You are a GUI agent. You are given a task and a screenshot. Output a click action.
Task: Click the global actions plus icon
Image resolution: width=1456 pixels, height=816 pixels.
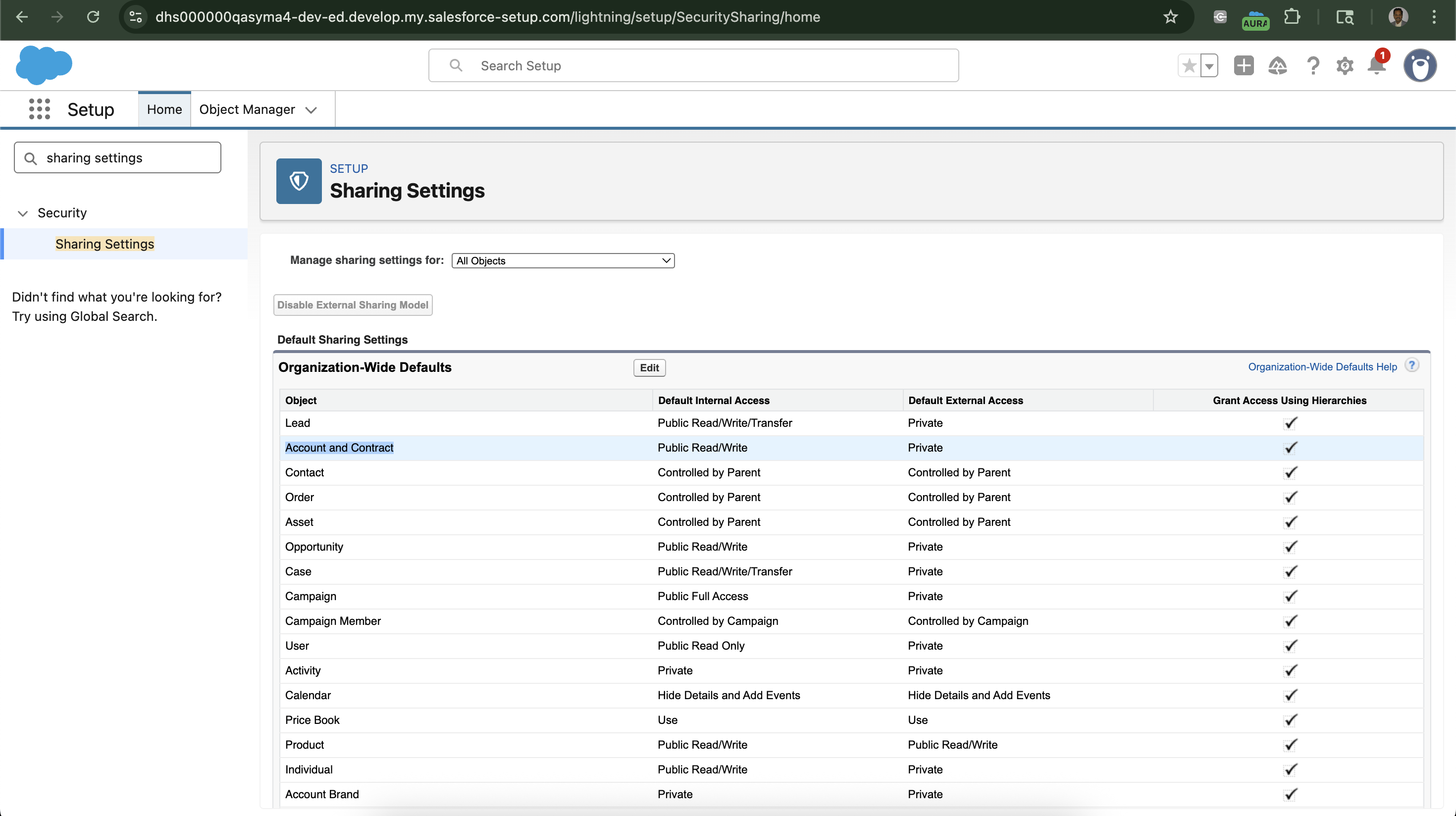point(1244,65)
